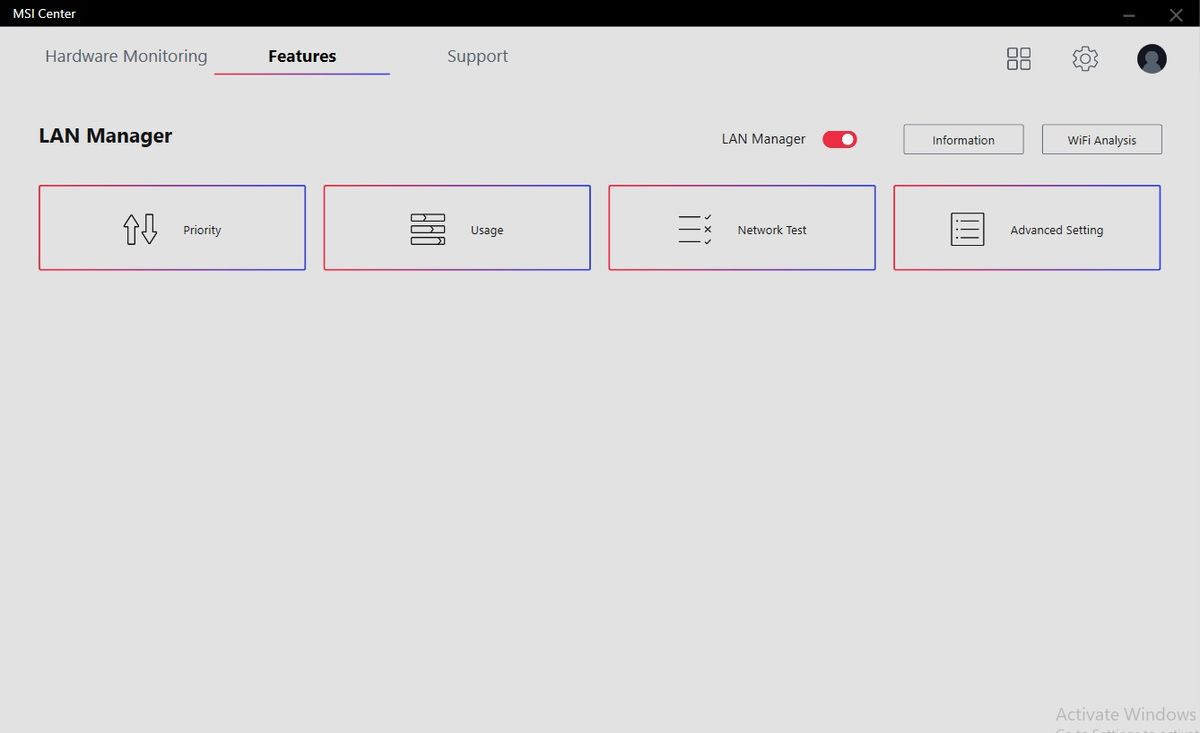Open the Usage tile label
Screen dimensions: 1200x733
(487, 230)
